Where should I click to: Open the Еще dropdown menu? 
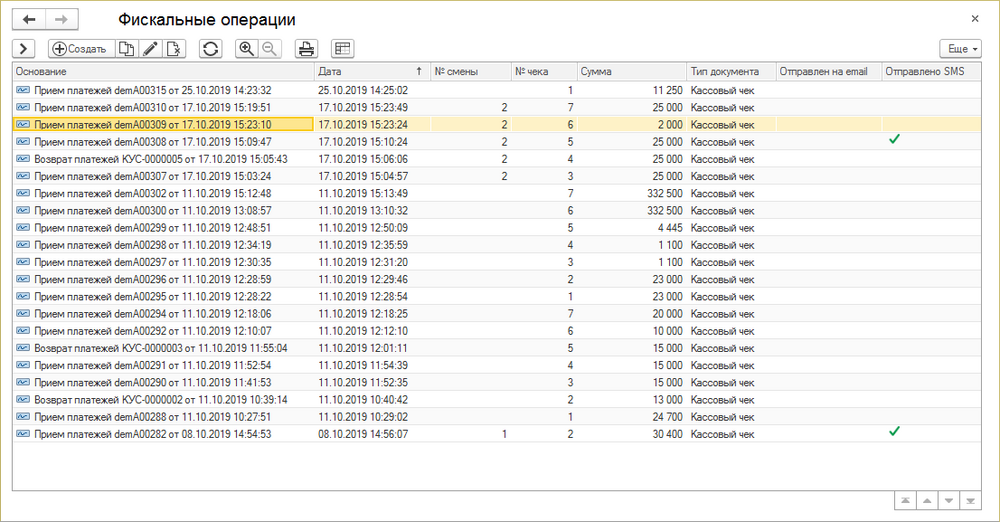(960, 48)
